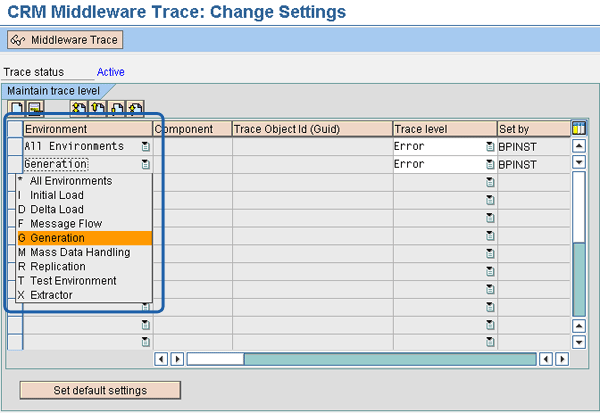Click the last page navigation icon
The image size is (600, 413).
[x=135, y=107]
